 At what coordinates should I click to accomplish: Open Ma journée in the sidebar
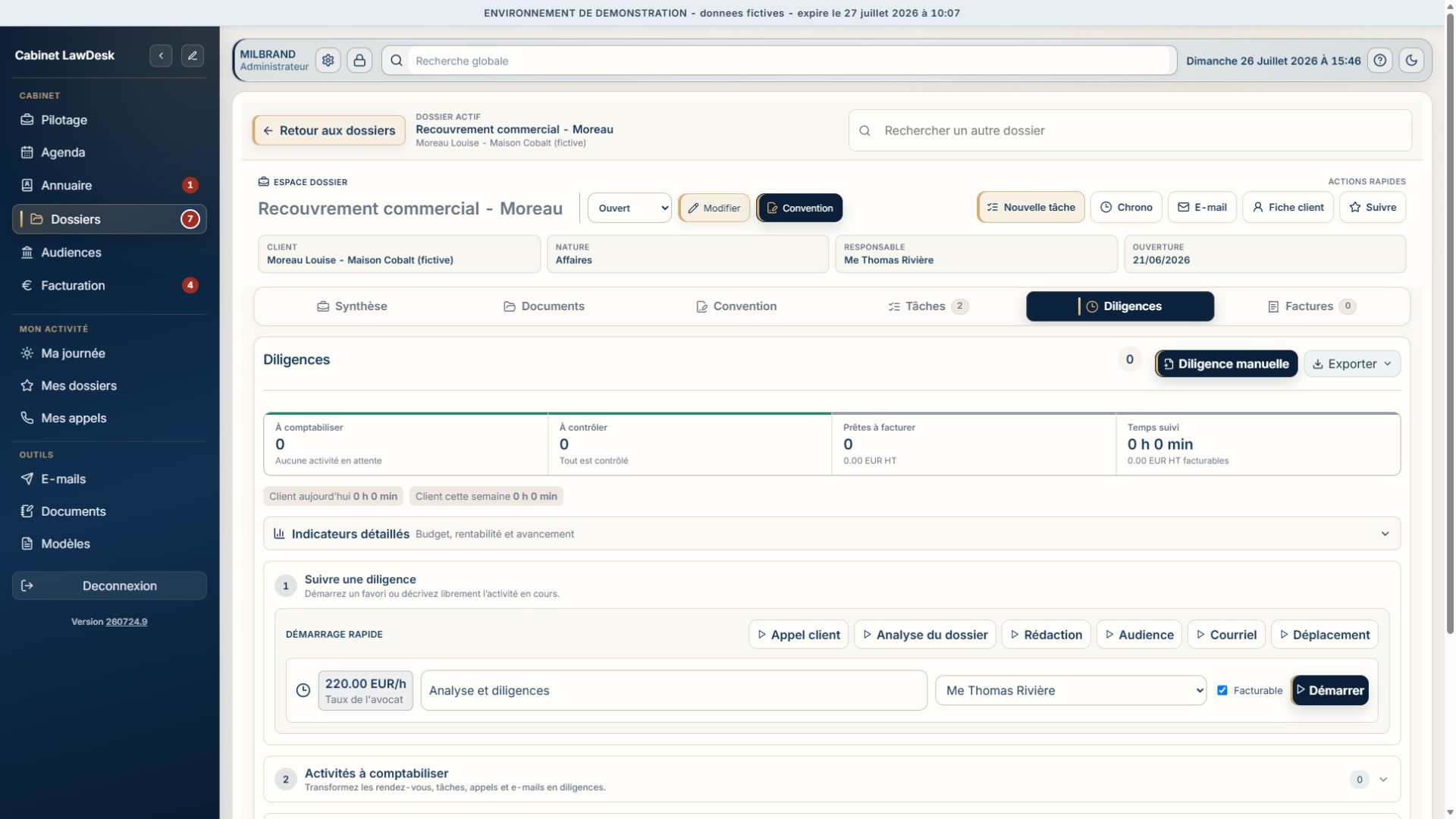pyautogui.click(x=109, y=353)
